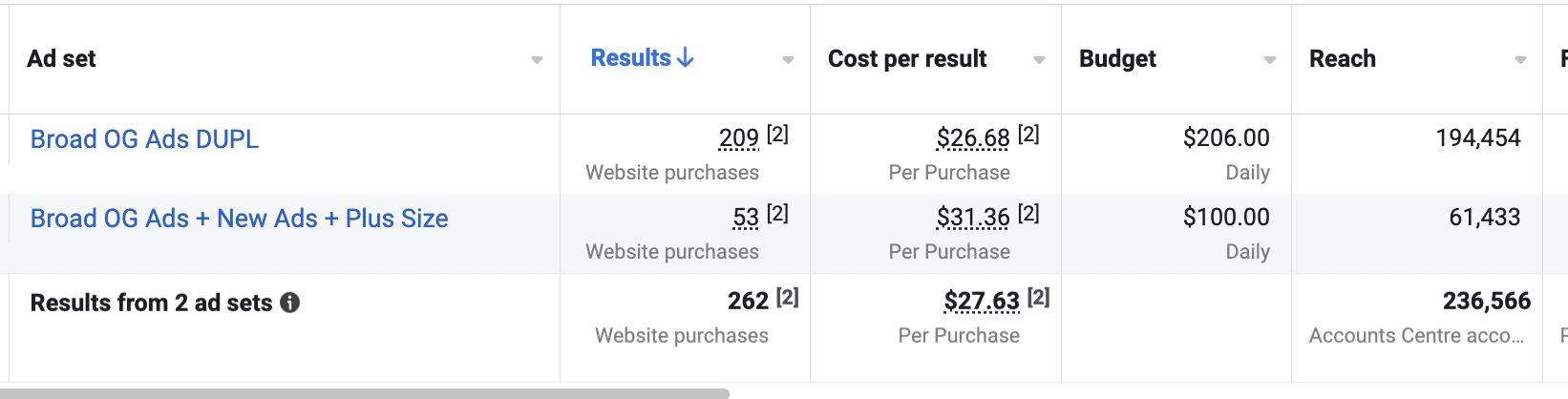
Task: Sort by the Results column header
Action: [x=630, y=58]
